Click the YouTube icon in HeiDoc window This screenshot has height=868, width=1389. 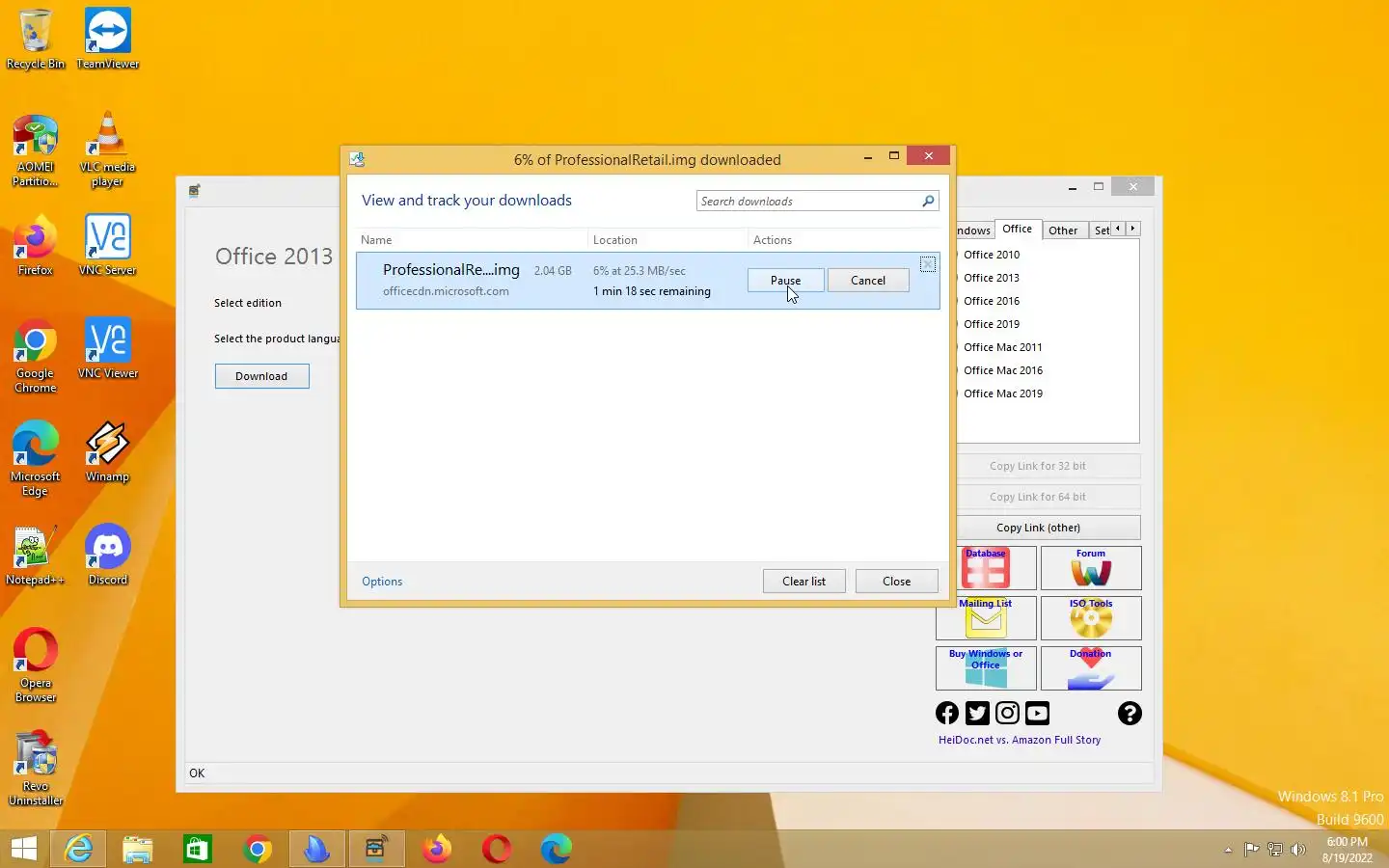1037,713
